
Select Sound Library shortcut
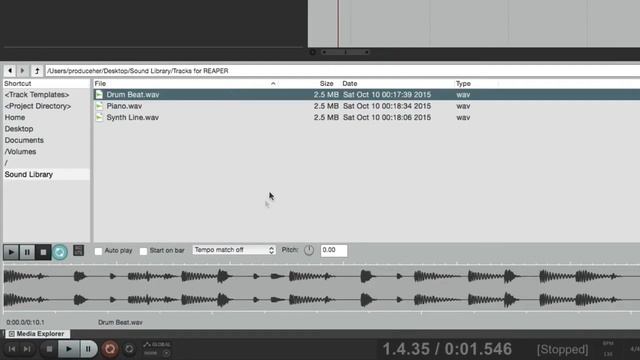click(x=46, y=174)
